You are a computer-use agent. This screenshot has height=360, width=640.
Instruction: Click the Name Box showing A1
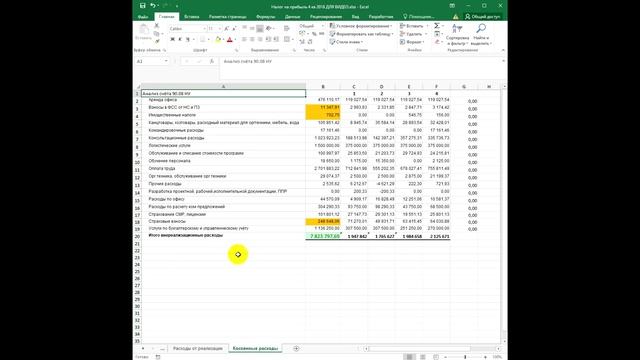tap(149, 61)
